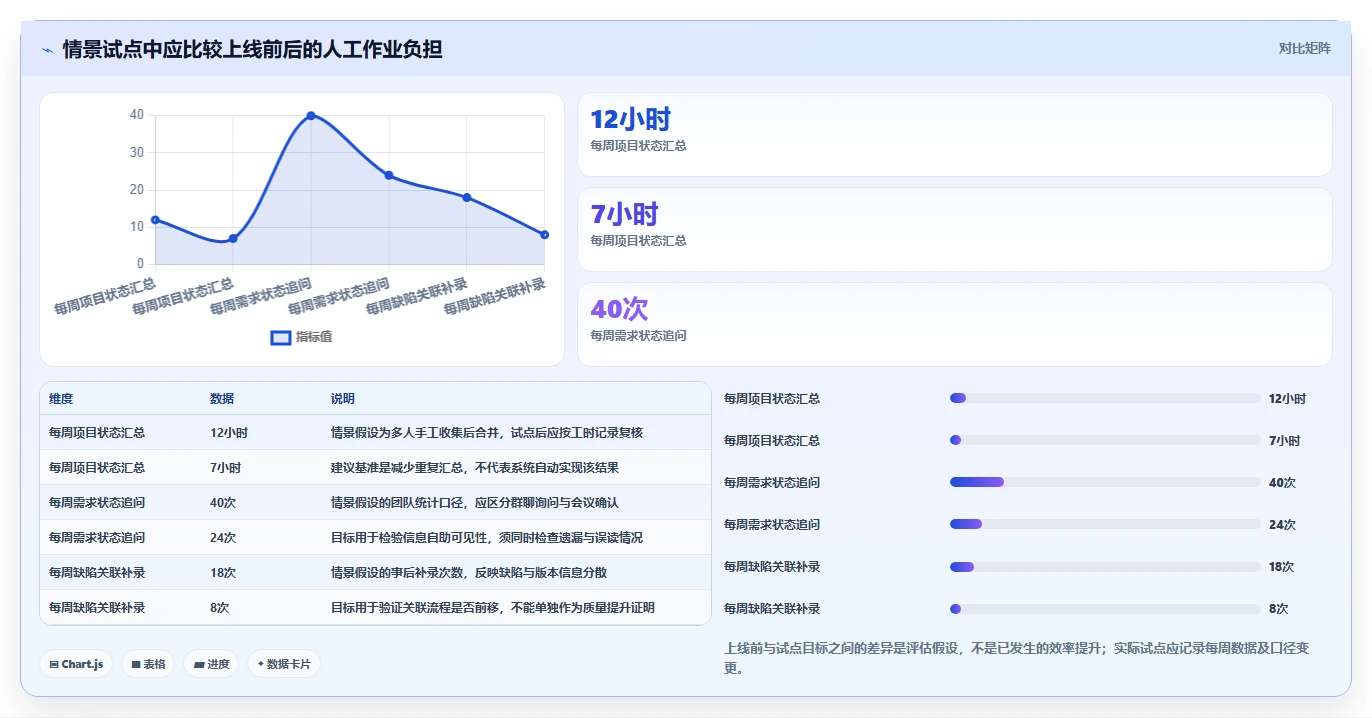The width and height of the screenshot is (1372, 718).
Task: Click the 18次 cell in the table
Action: (223, 573)
